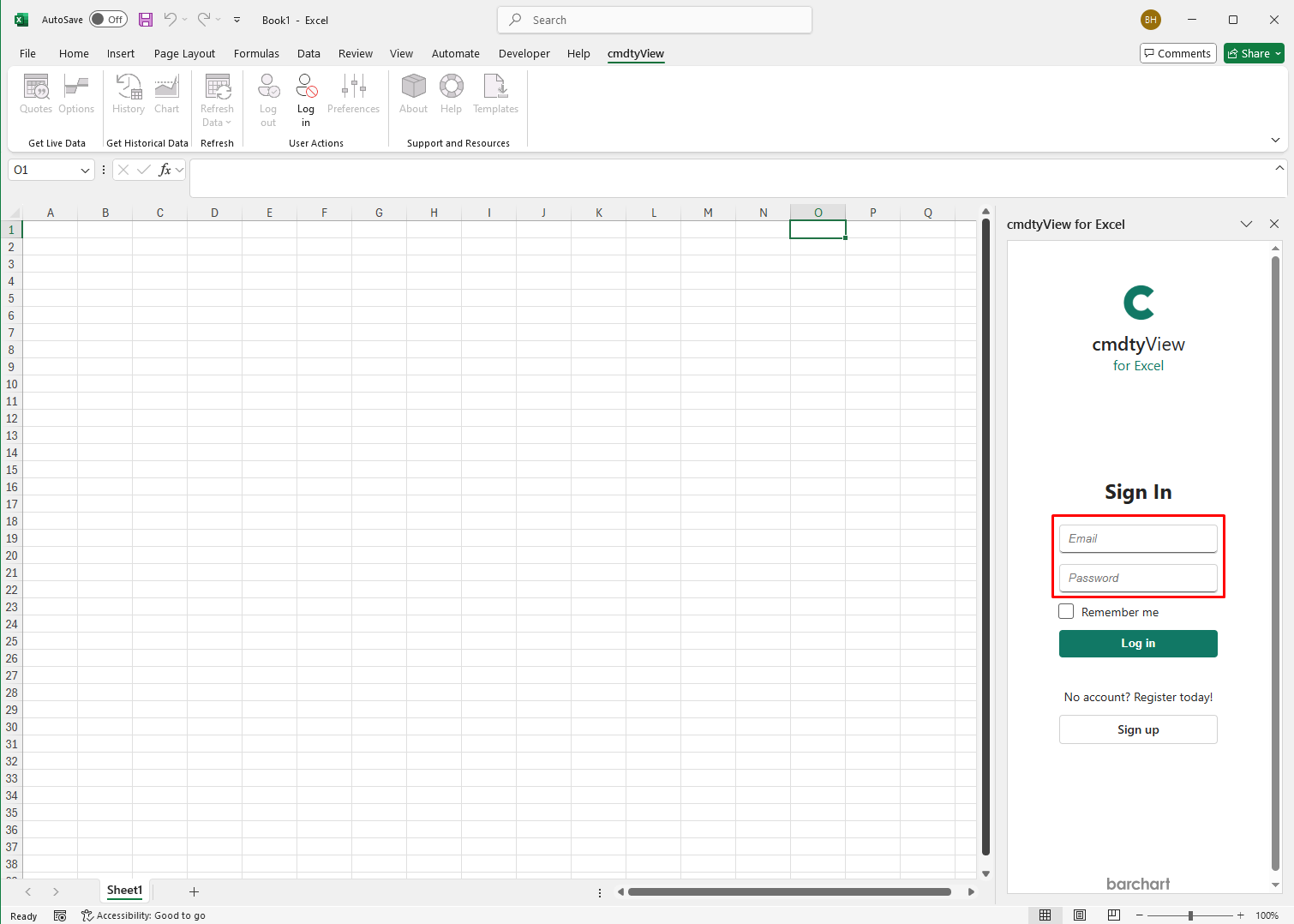Open the Redo history dropdown arrow
1294x924 pixels.
coord(218,20)
